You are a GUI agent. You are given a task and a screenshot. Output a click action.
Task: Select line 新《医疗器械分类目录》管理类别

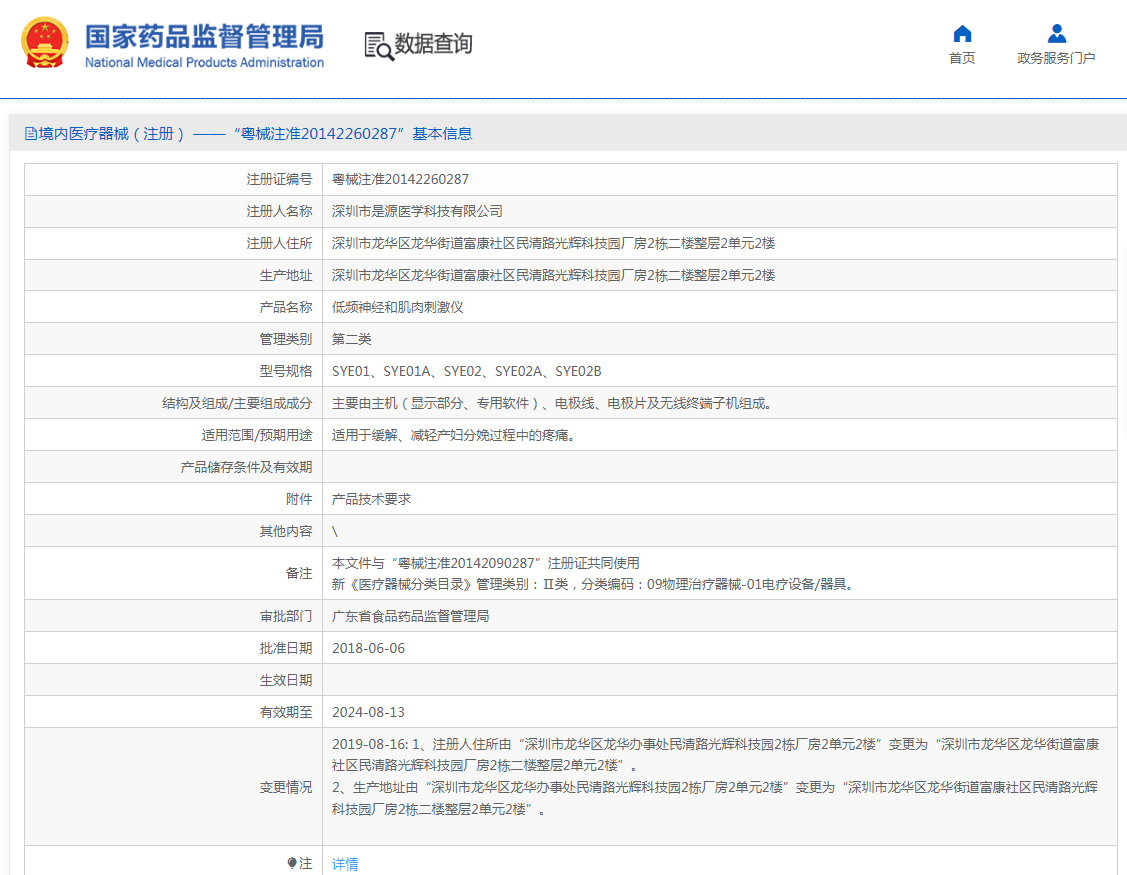click(x=594, y=584)
